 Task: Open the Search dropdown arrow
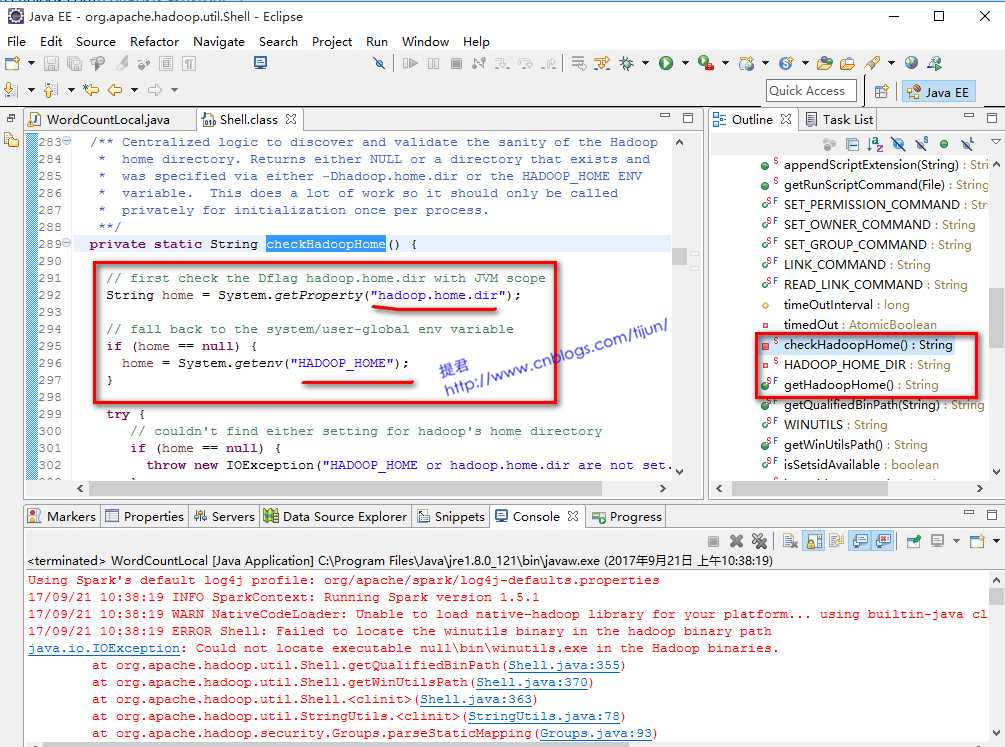coord(891,63)
